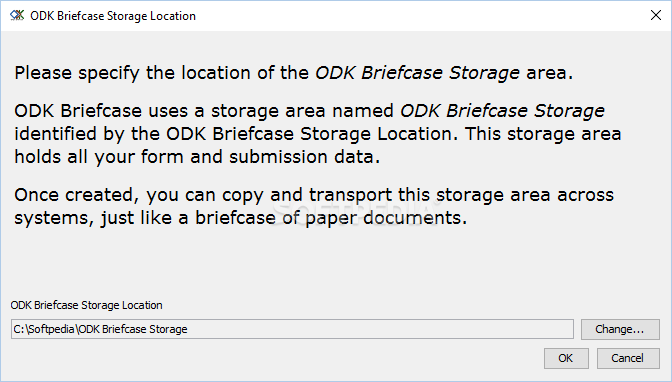The width and height of the screenshot is (672, 382).
Task: Click italic 'ODK Briefcase Storage' in first sentence
Action: coord(417,73)
